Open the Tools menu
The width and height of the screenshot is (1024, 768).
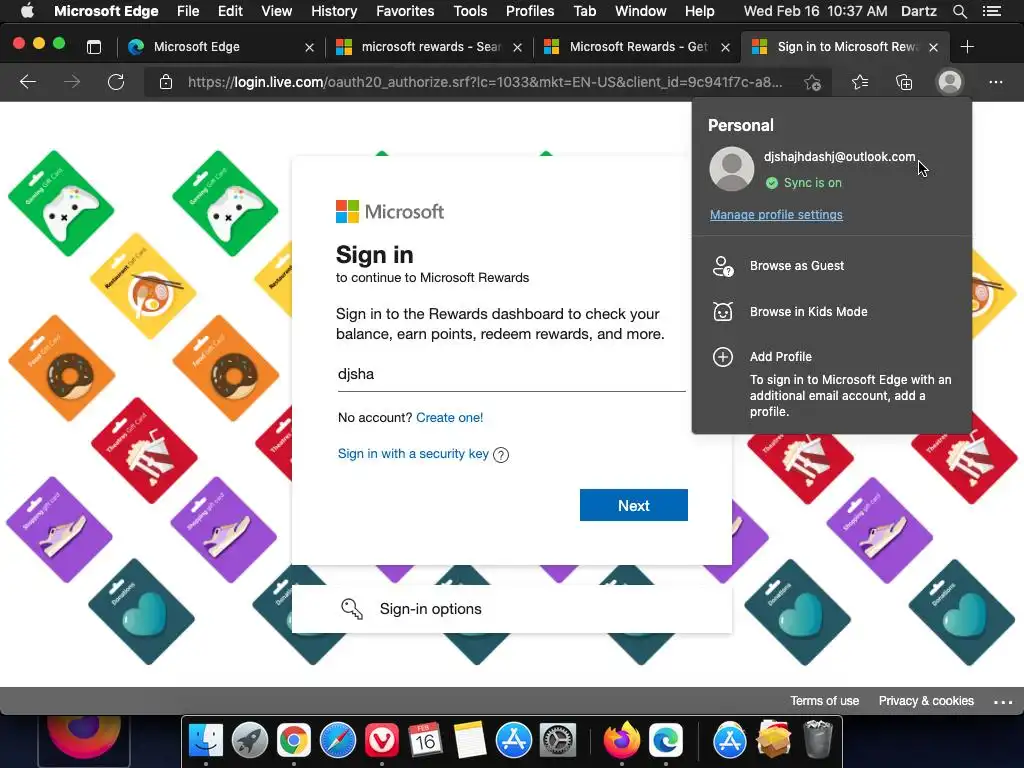pos(470,11)
